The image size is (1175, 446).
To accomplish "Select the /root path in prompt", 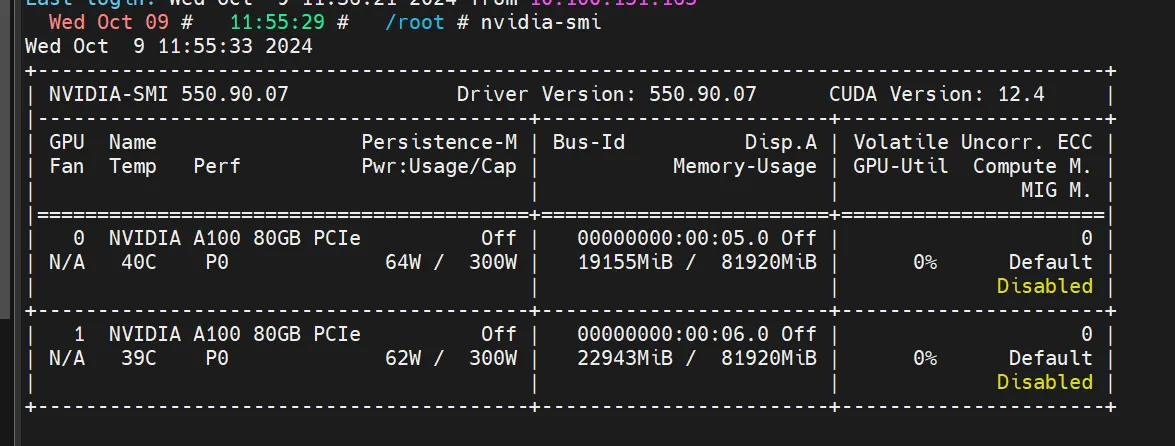I will click(x=414, y=22).
